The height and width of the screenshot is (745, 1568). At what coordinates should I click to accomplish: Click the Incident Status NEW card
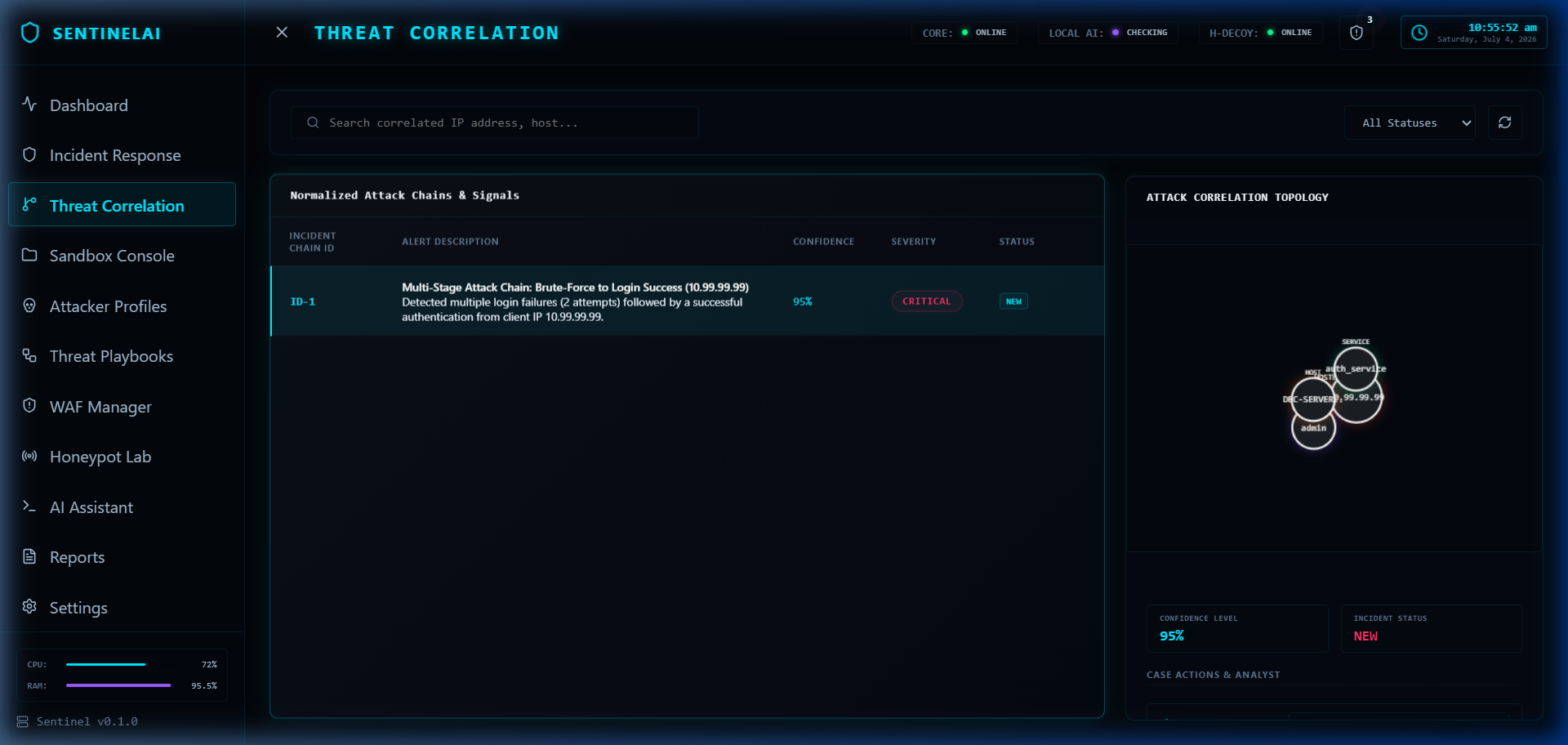pos(1431,628)
